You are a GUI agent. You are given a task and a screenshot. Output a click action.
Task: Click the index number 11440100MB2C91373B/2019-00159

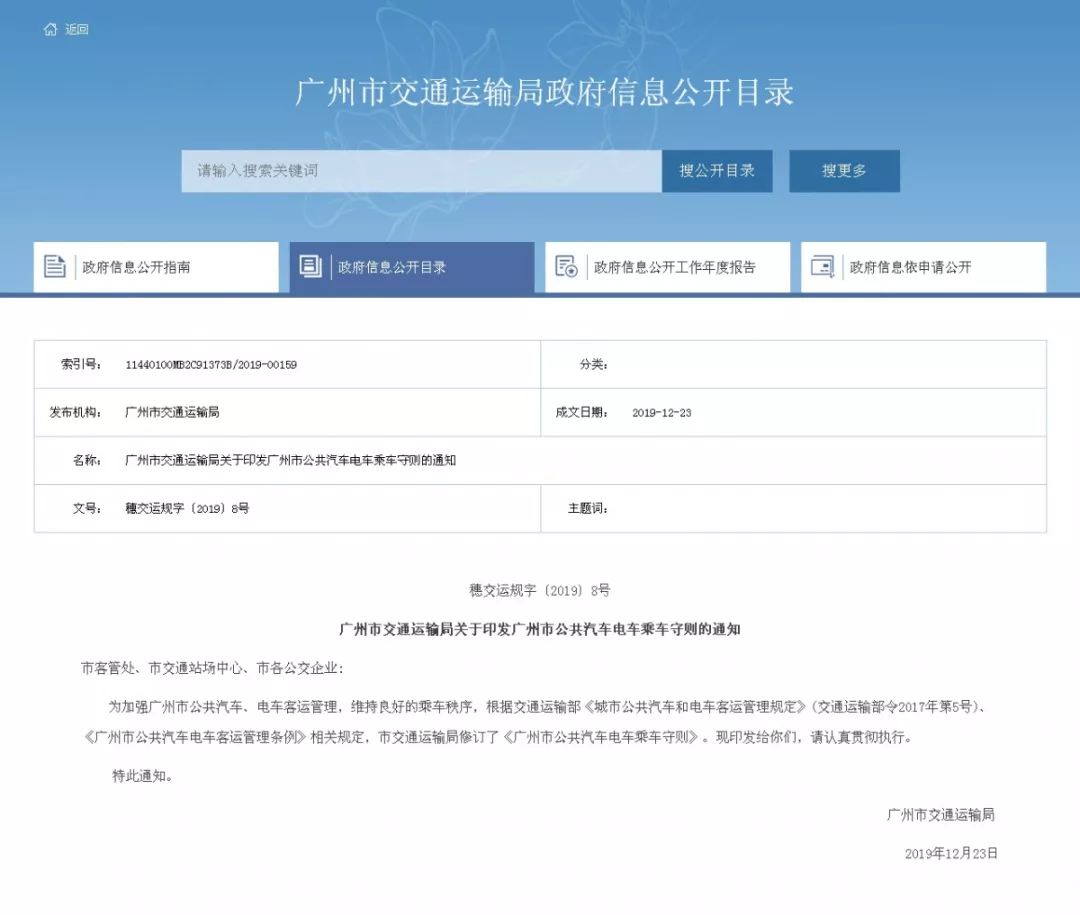[x=211, y=365]
